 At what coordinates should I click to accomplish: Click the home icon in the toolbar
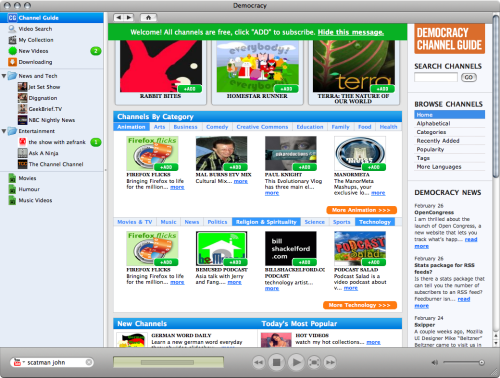148,18
